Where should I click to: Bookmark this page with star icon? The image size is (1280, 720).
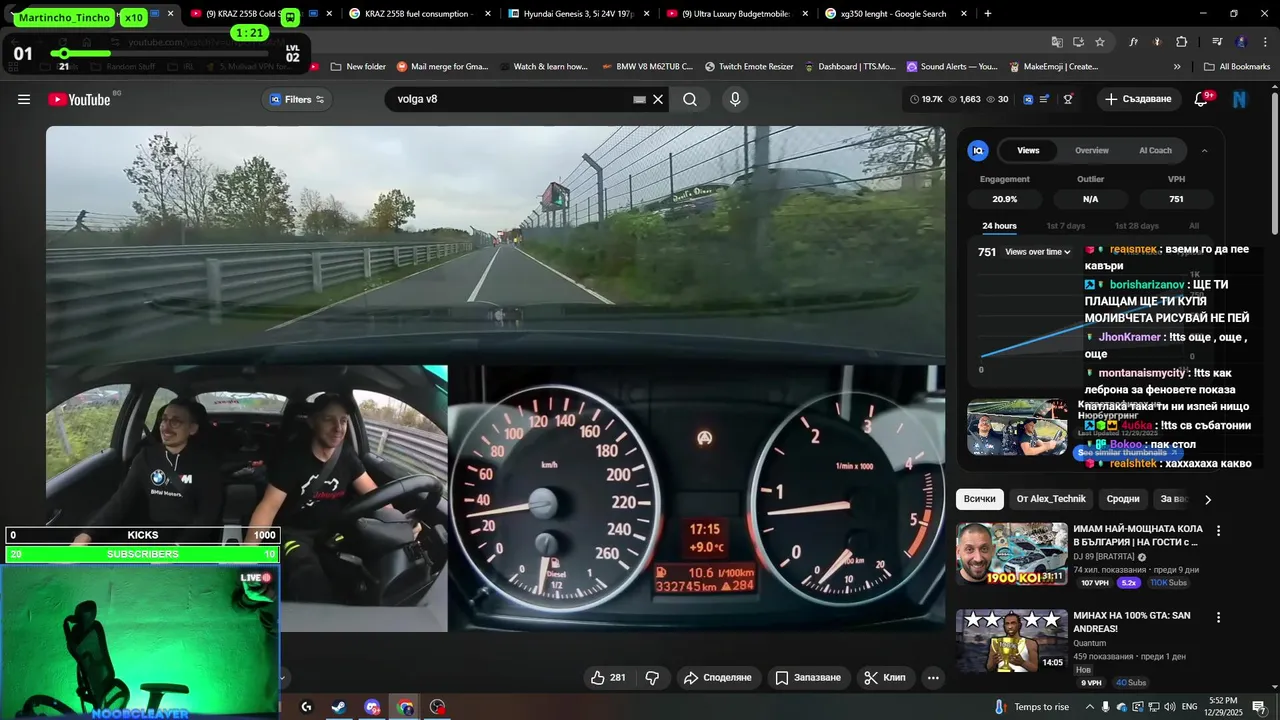click(1100, 42)
